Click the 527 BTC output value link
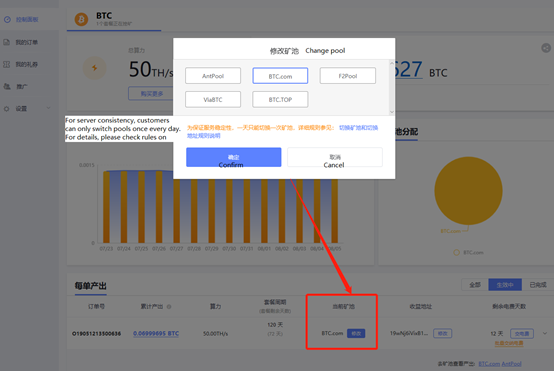This screenshot has height=371, width=554. point(409,70)
